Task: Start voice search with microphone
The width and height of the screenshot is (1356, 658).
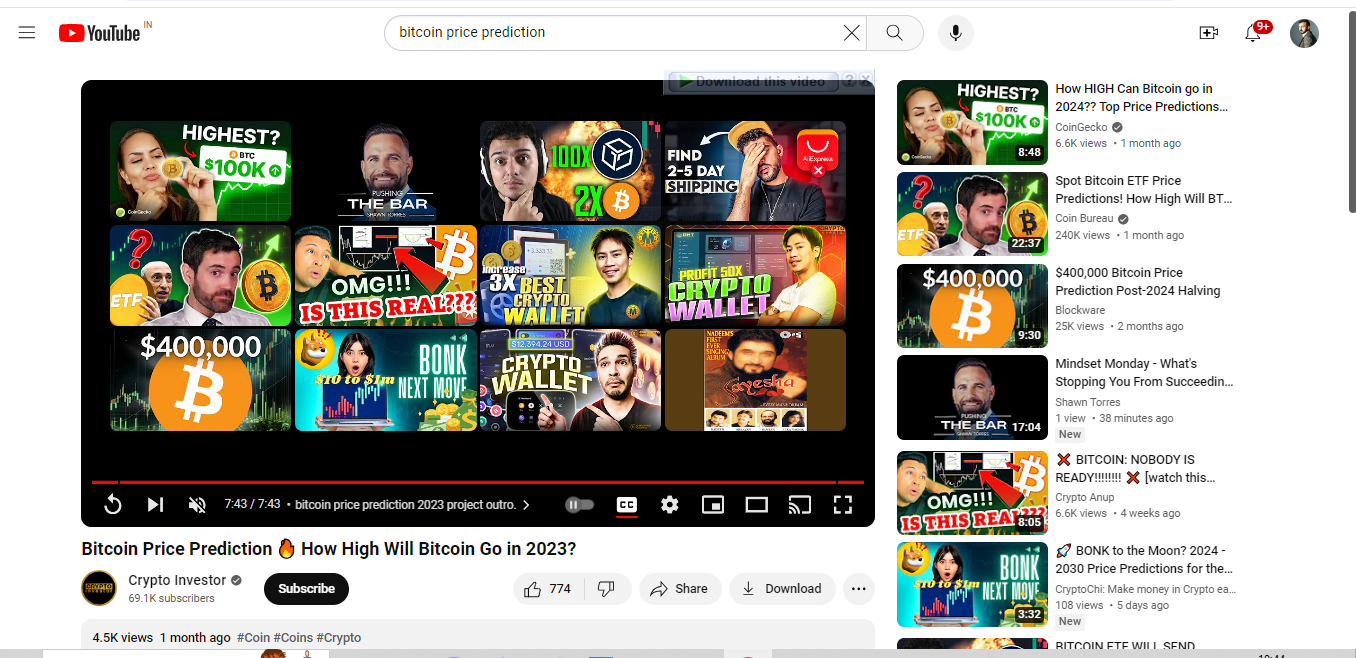Action: pos(955,33)
